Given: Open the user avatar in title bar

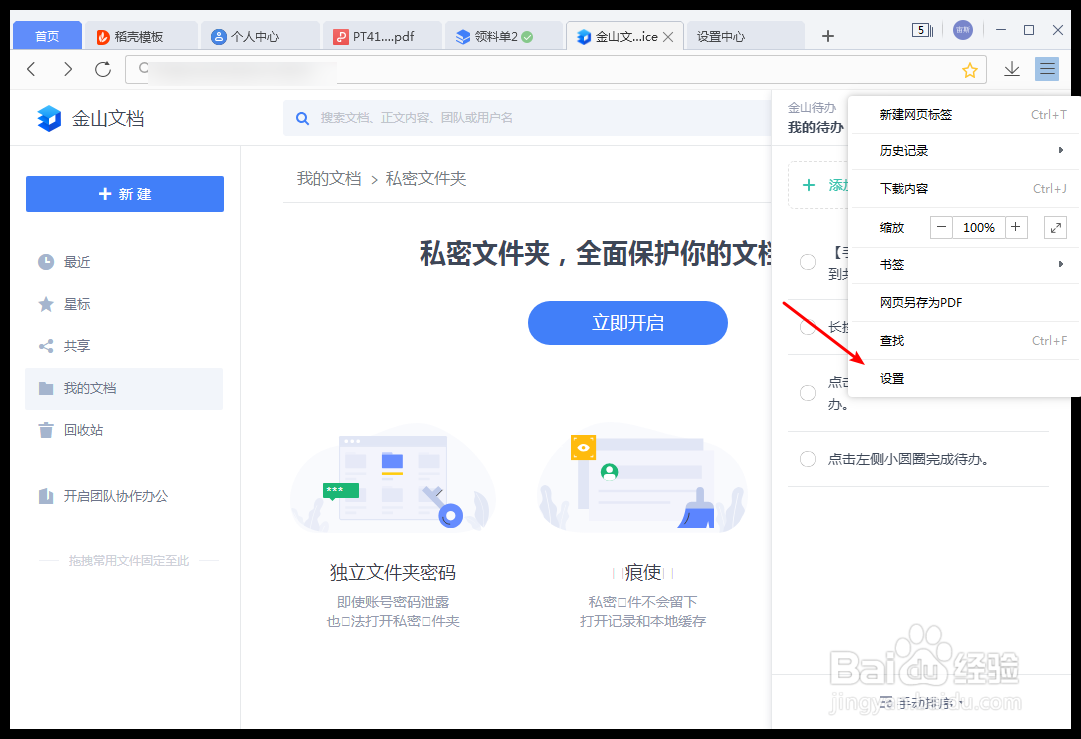Looking at the screenshot, I should 962,30.
